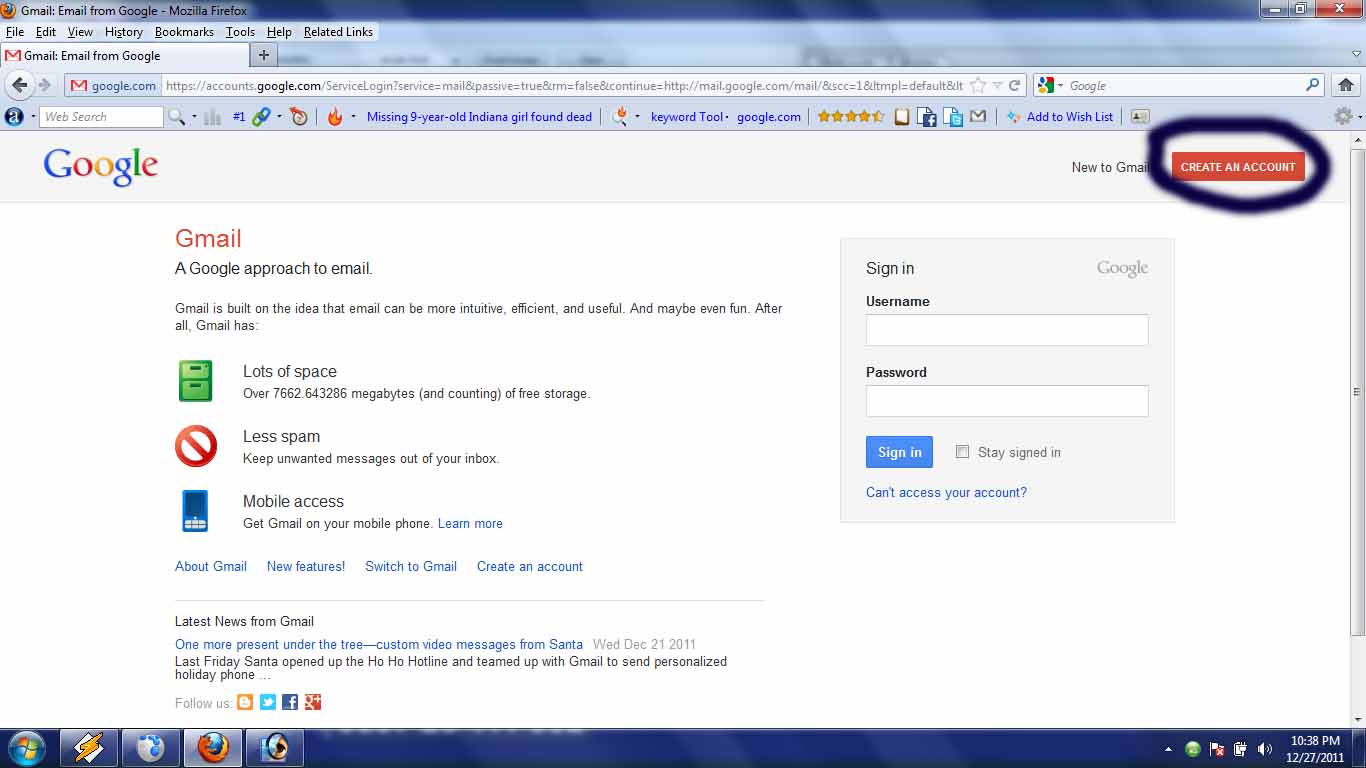
Task: Select the Gmail: Email from Google tab
Action: tap(123, 56)
